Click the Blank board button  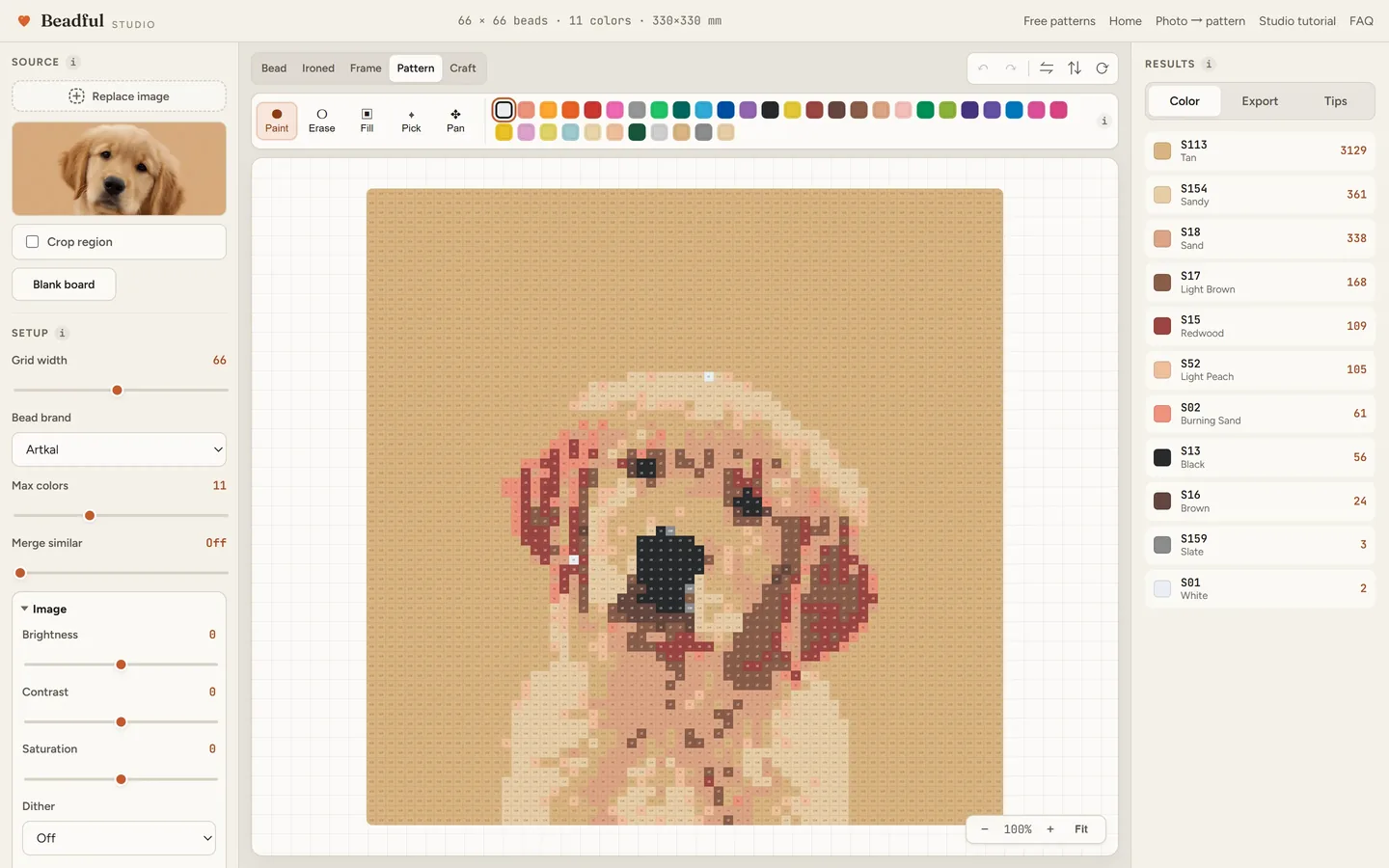64,285
